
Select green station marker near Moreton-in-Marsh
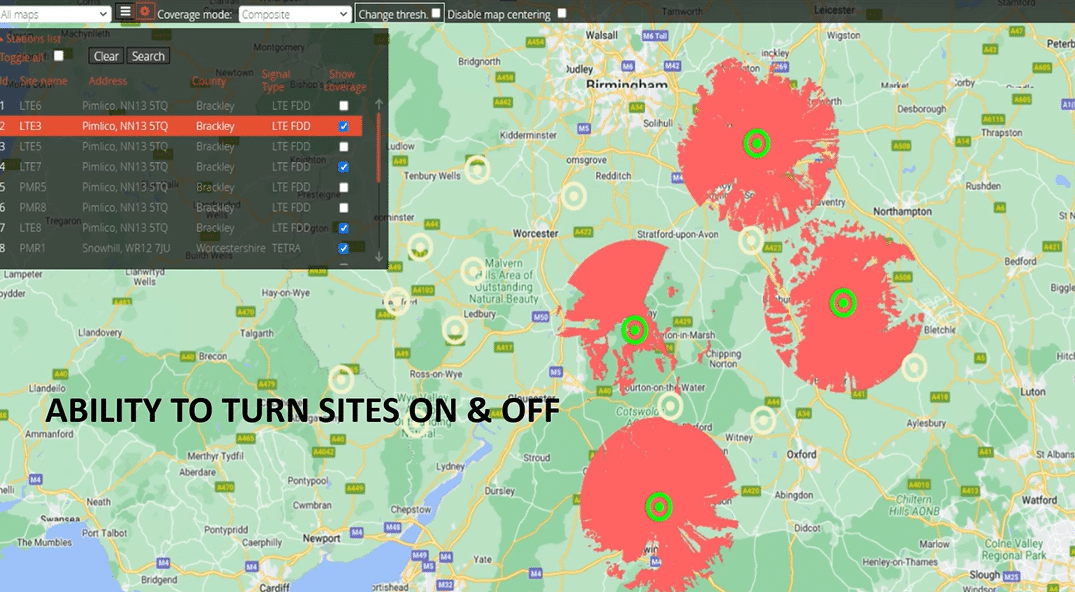coord(635,331)
